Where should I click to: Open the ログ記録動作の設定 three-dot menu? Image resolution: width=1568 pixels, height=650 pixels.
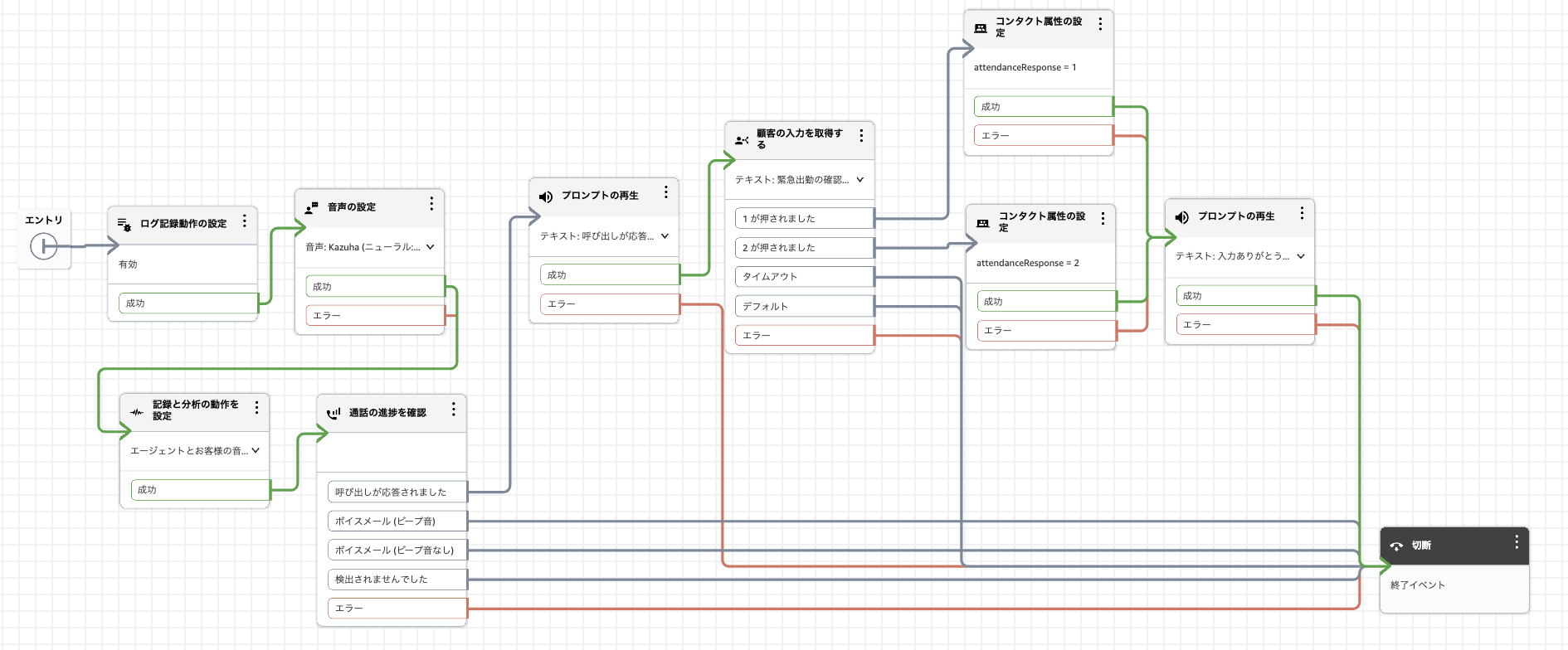point(245,221)
